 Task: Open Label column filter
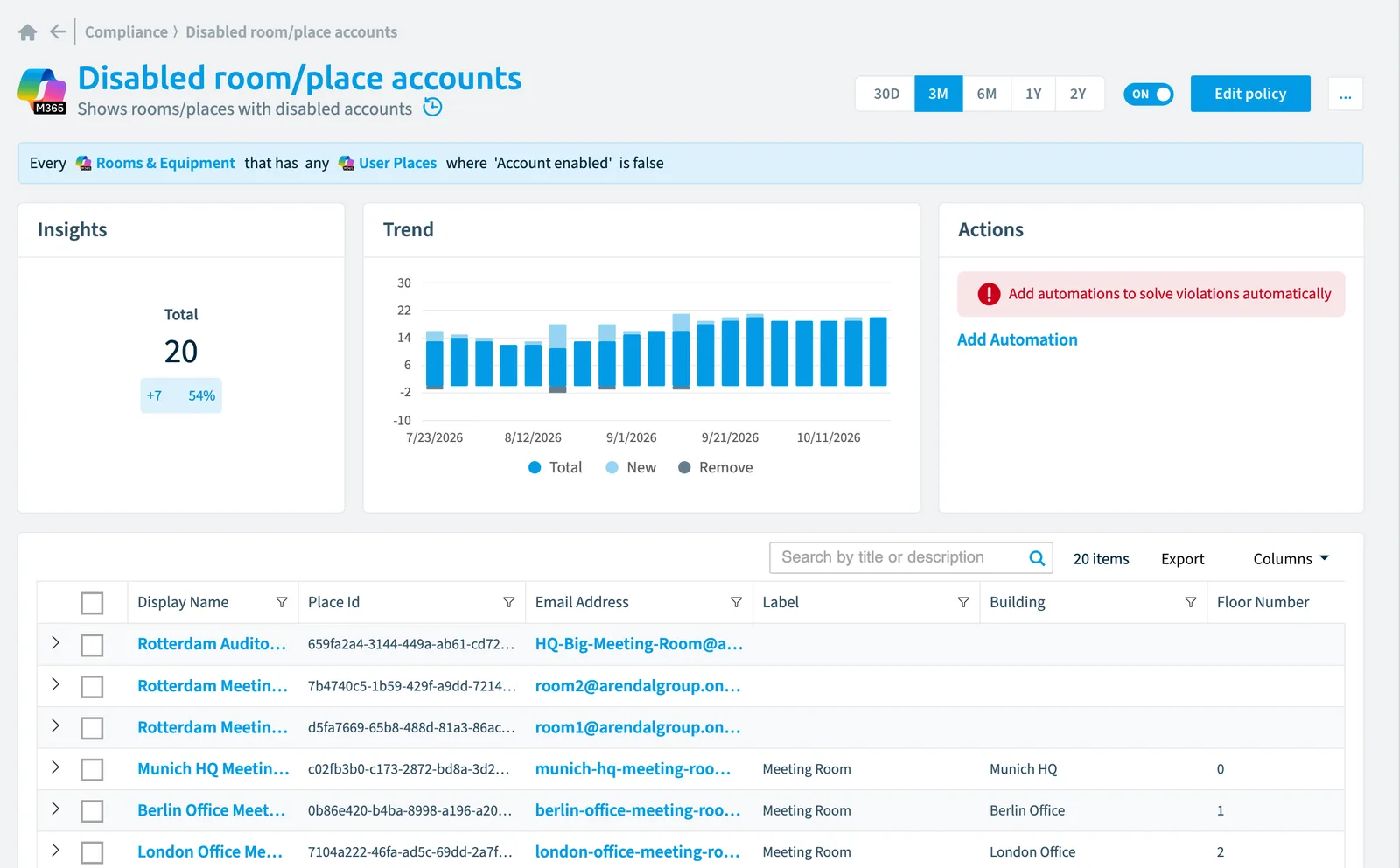point(963,602)
